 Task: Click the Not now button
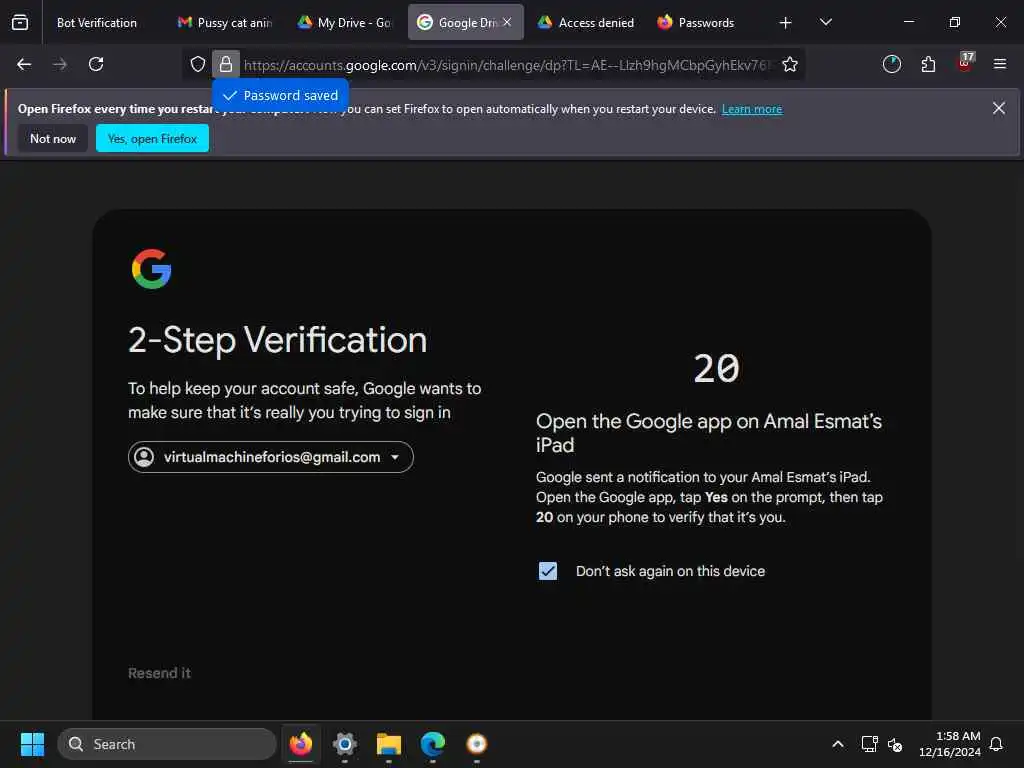point(53,138)
